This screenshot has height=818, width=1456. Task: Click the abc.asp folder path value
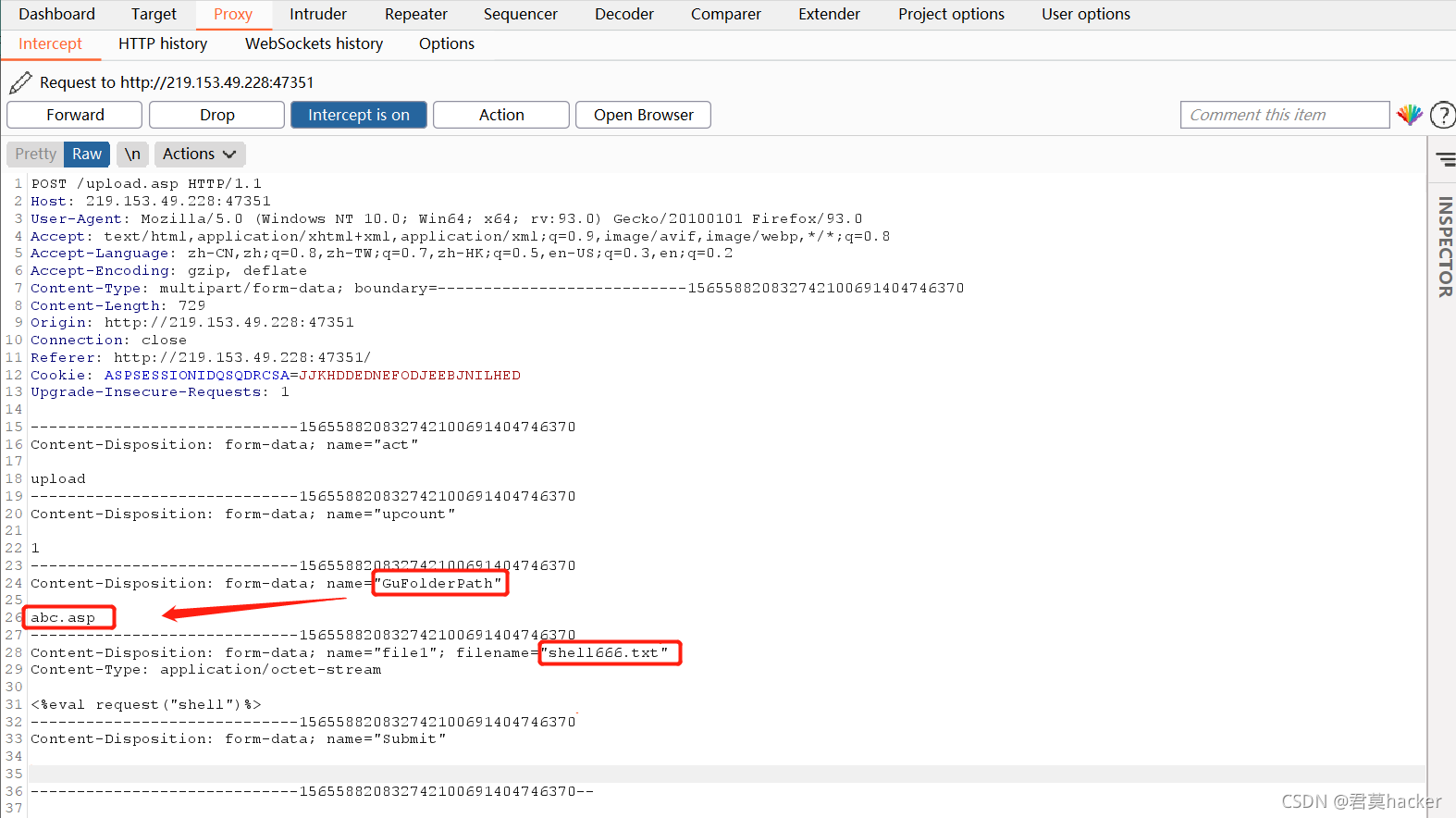coord(63,618)
